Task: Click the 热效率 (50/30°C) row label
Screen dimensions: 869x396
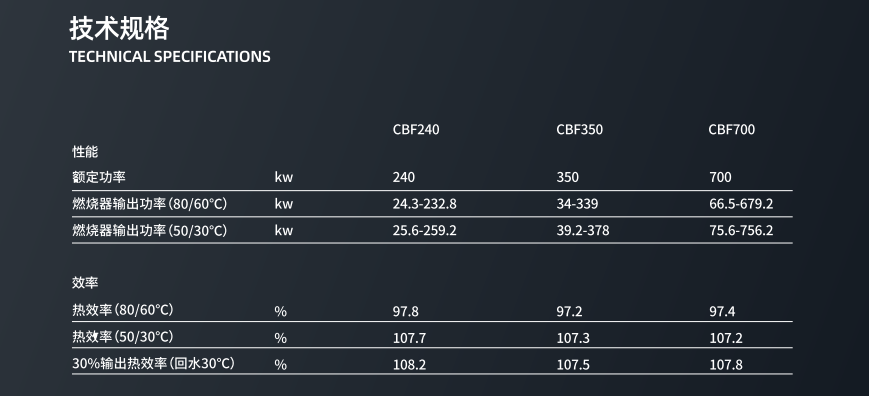Action: [122, 336]
